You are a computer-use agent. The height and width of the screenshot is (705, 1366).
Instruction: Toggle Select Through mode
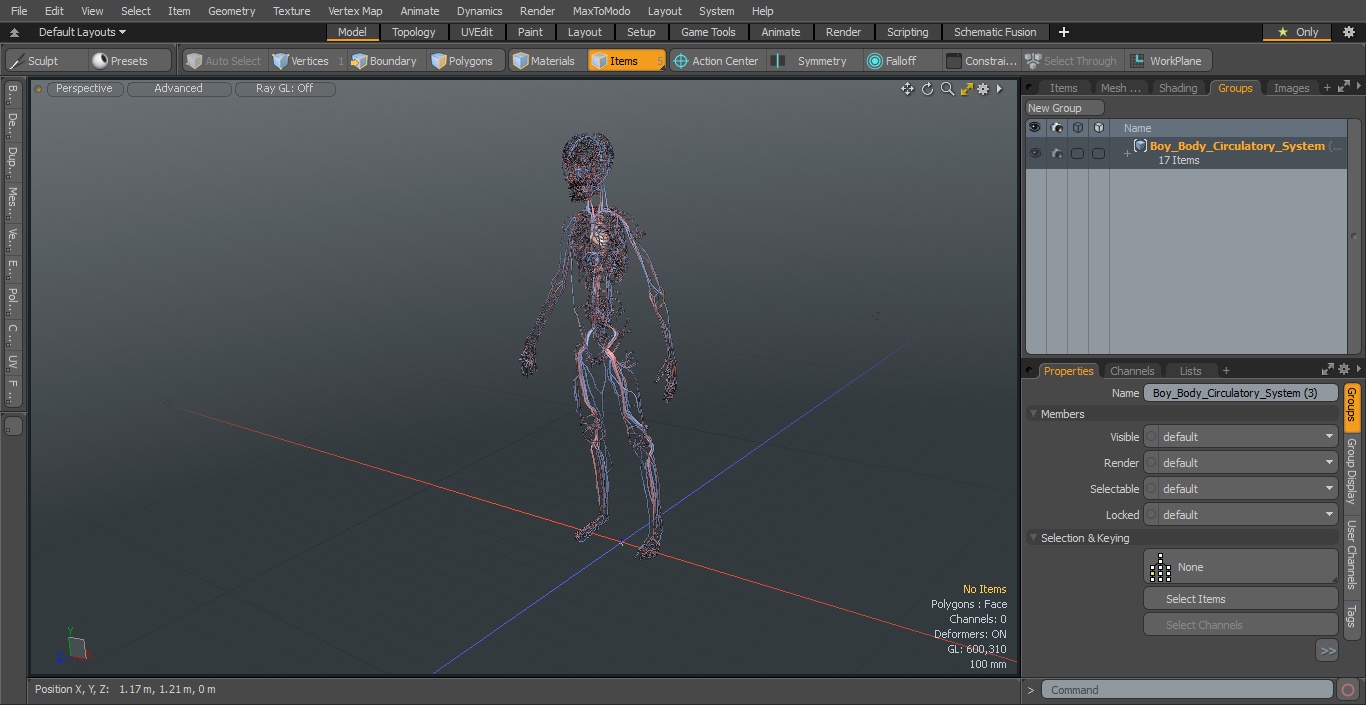click(x=1071, y=61)
